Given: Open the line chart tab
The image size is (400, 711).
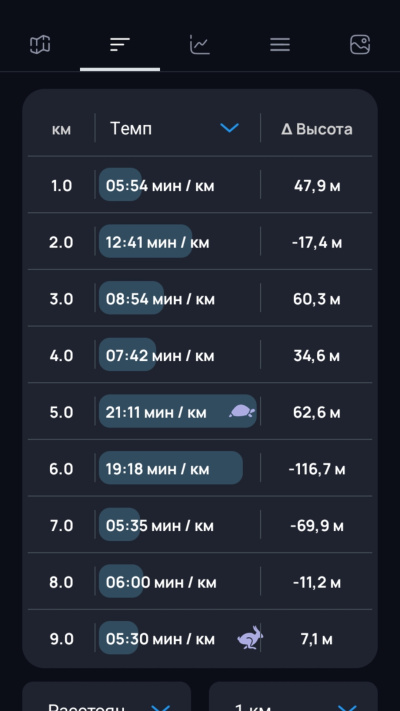Looking at the screenshot, I should (200, 45).
